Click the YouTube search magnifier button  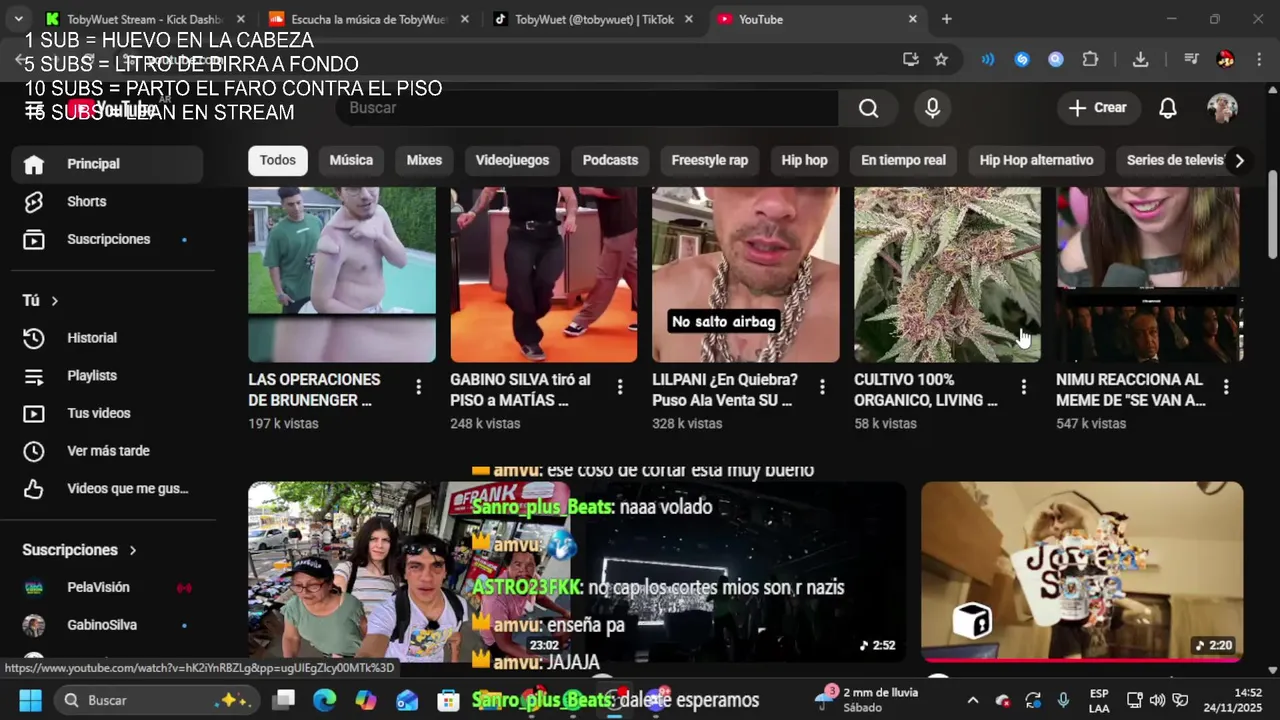click(x=868, y=108)
